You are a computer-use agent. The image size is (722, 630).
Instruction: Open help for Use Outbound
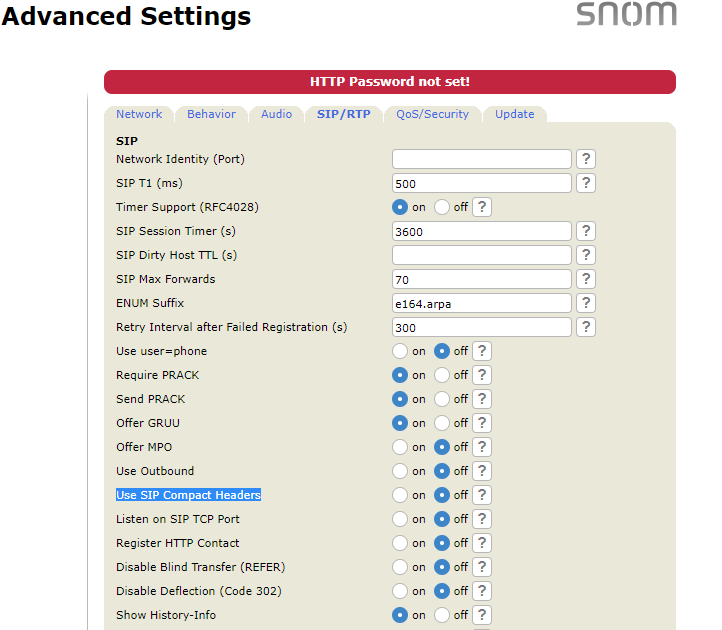482,471
